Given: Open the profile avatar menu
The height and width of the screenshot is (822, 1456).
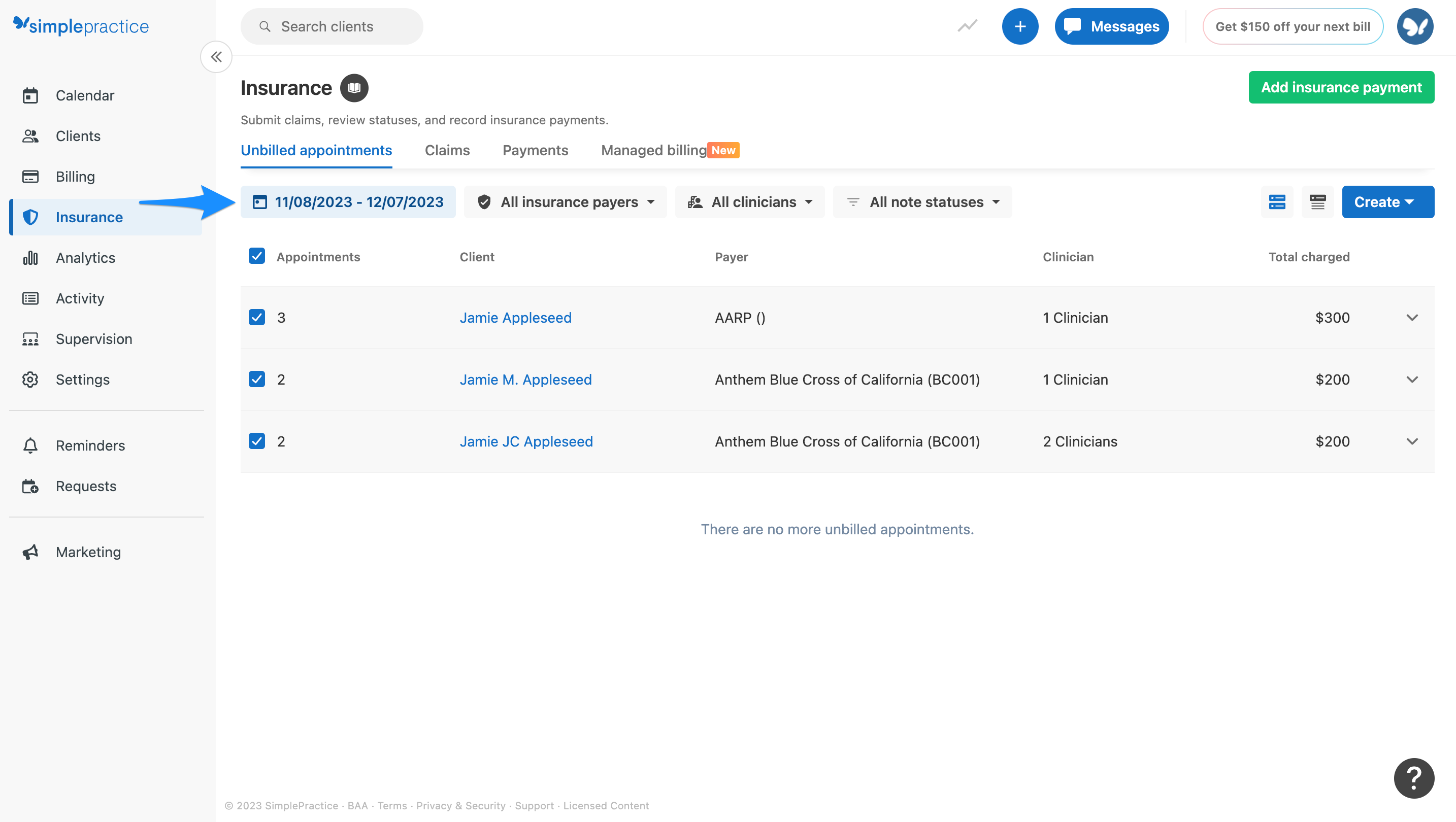Looking at the screenshot, I should point(1414,26).
